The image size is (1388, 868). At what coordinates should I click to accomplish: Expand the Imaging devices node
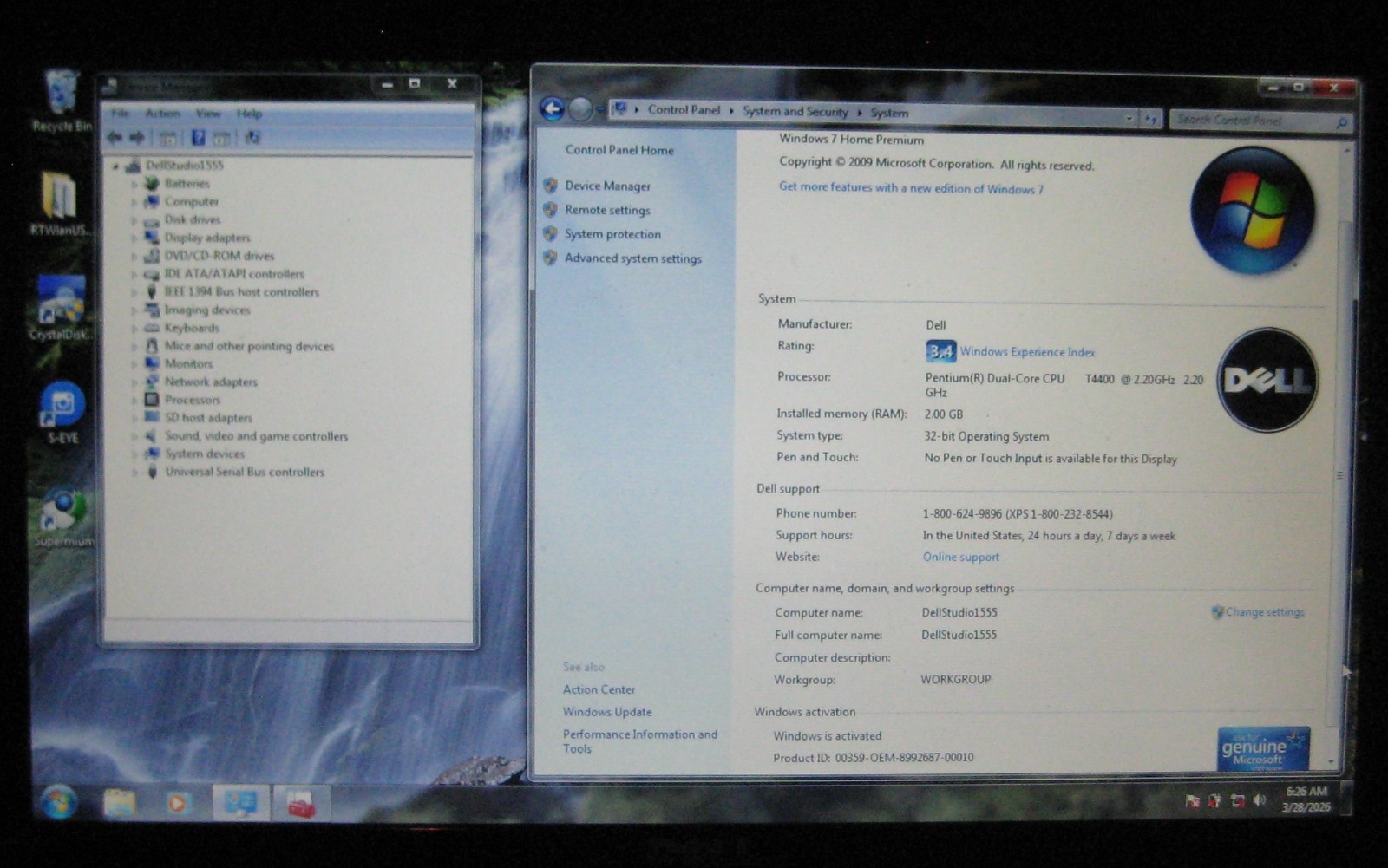134,310
